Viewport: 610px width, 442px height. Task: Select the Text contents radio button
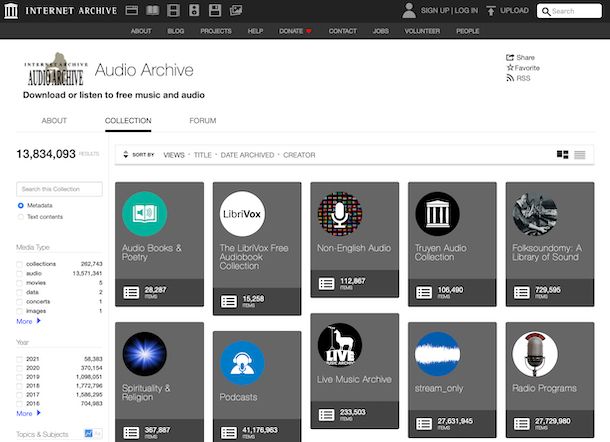pyautogui.click(x=21, y=217)
